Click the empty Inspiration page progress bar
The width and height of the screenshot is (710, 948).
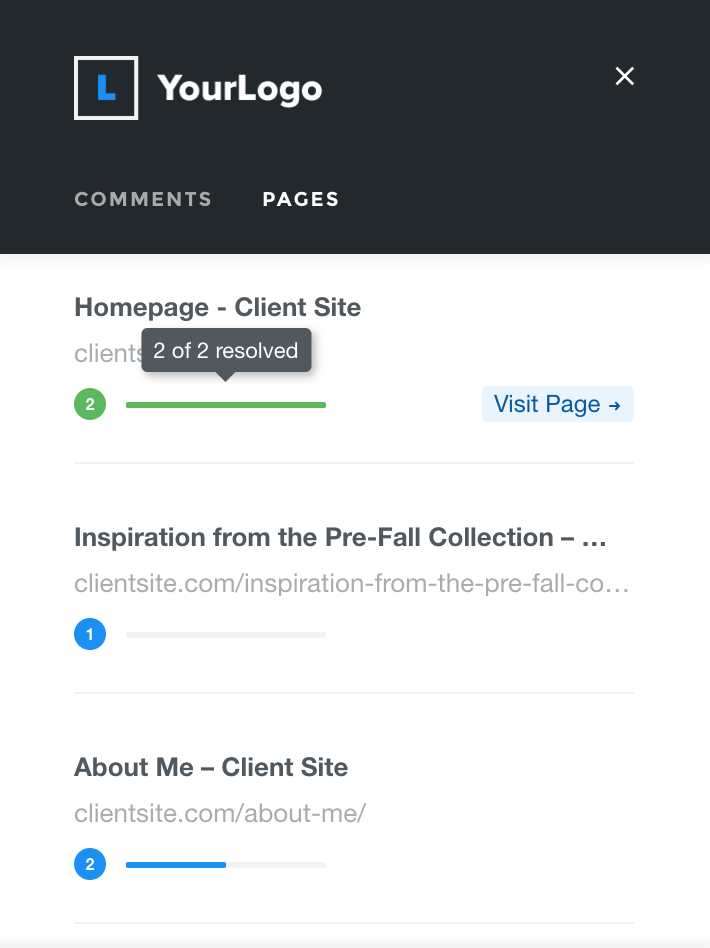click(226, 635)
